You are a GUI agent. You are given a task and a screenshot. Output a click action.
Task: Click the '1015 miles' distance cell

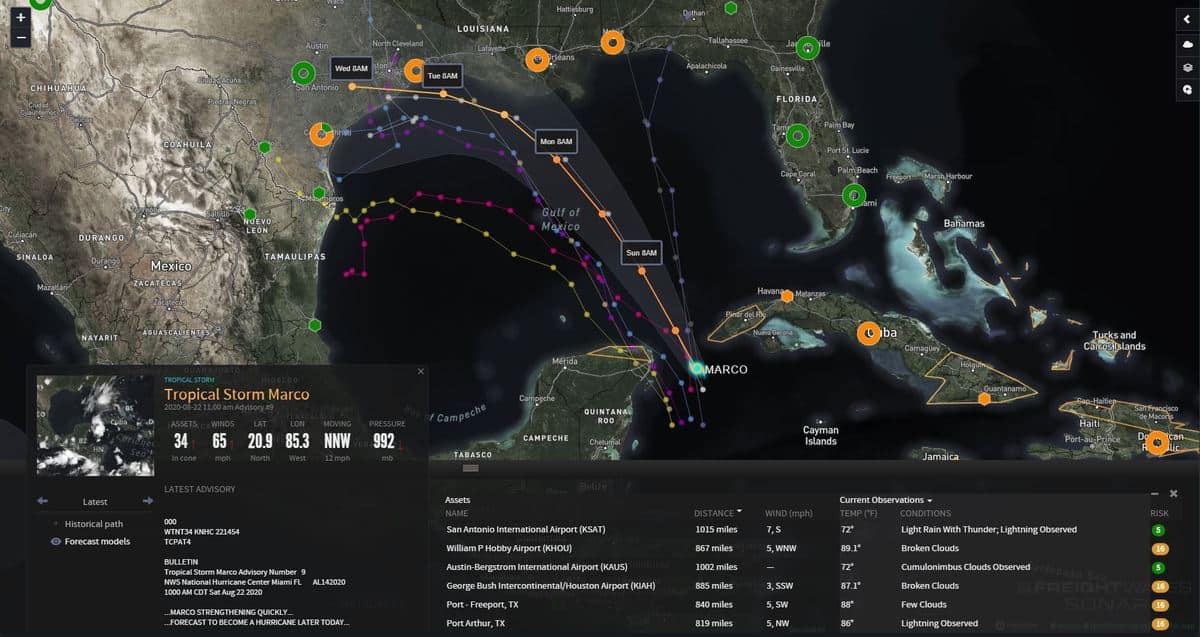[x=717, y=529]
